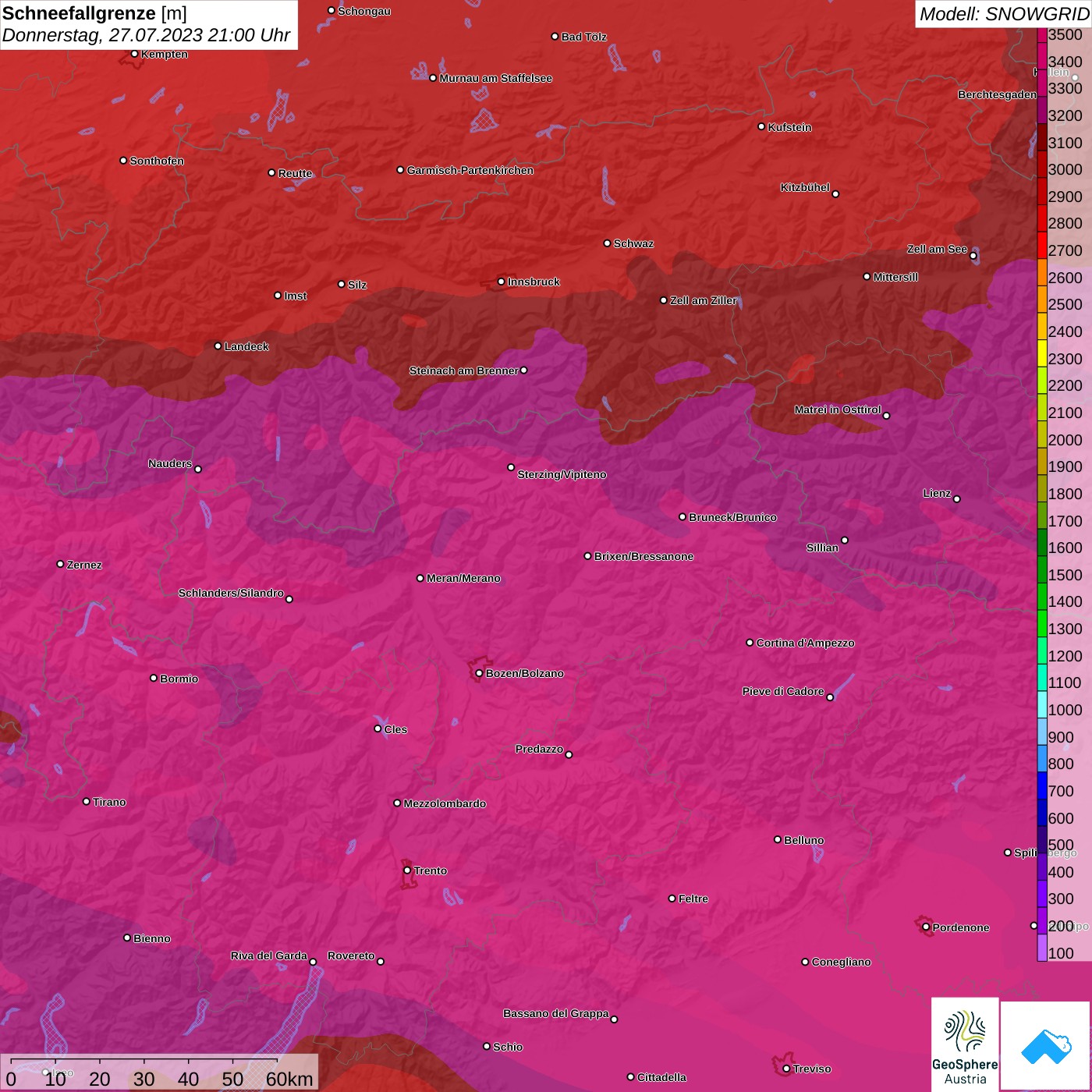Click the 'Pieve di Cadore' label

coord(783,691)
